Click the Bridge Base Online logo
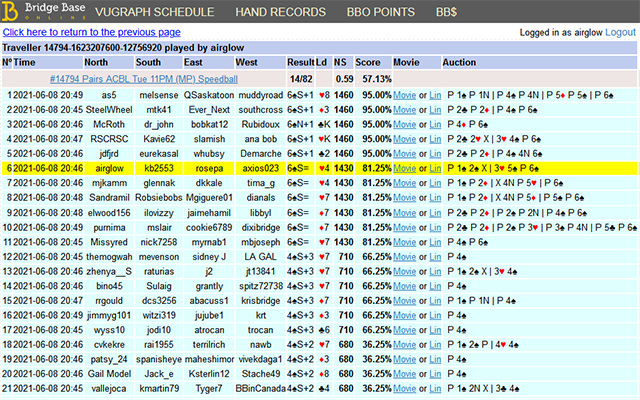The image size is (640, 400). tap(40, 12)
